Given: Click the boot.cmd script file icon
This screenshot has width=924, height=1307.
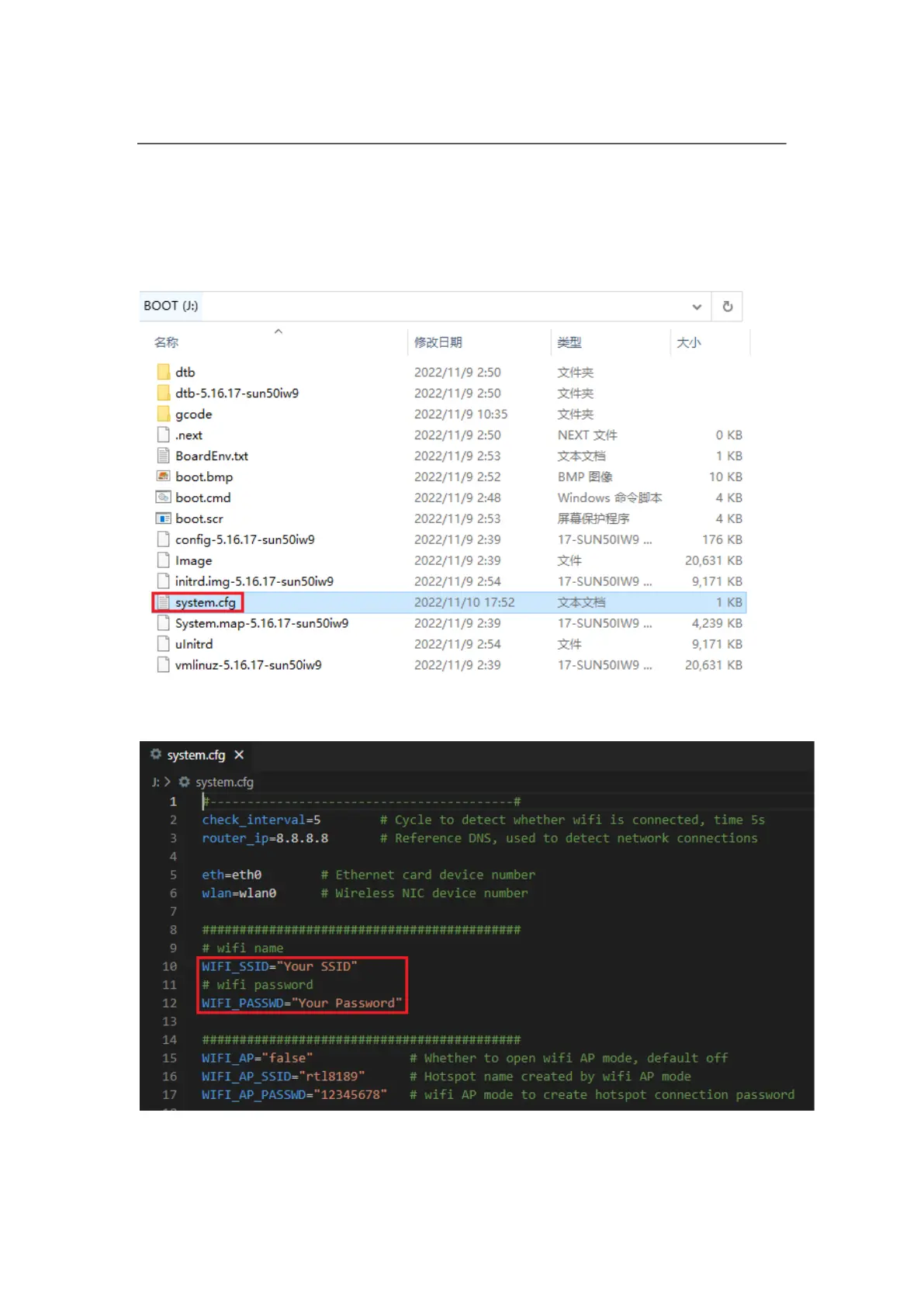Looking at the screenshot, I should click(163, 497).
